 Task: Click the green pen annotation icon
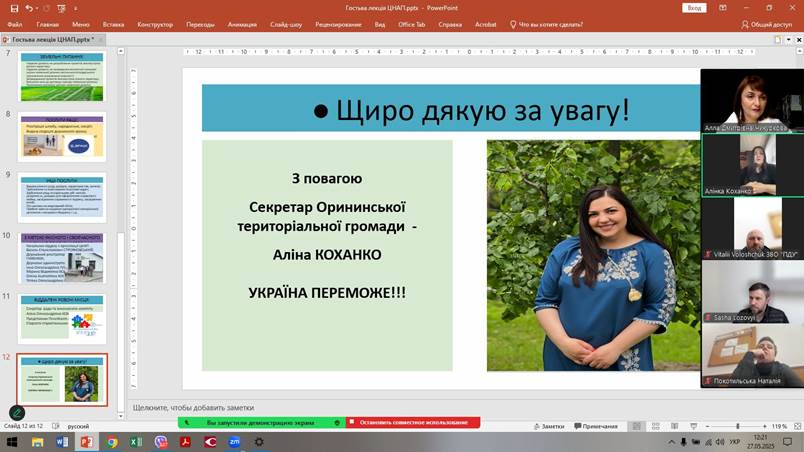(17, 412)
